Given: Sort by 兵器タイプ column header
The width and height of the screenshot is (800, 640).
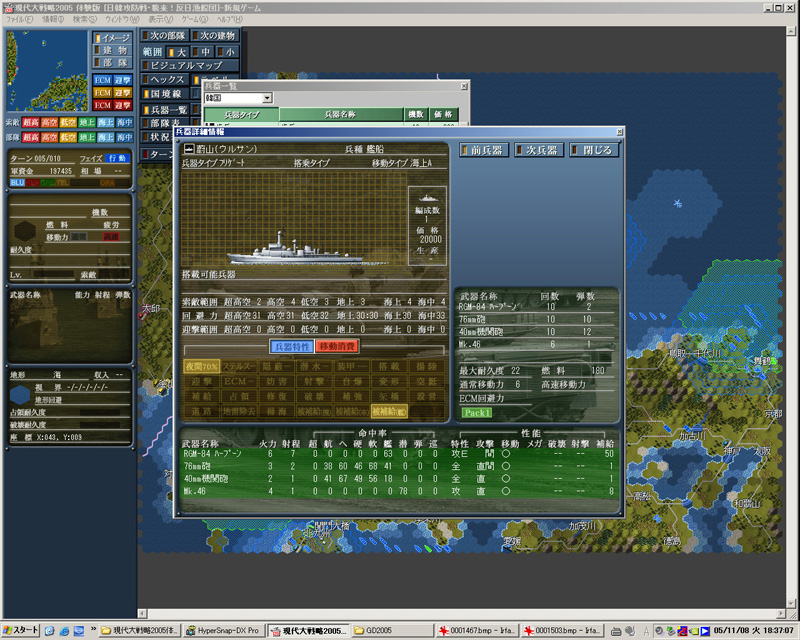Looking at the screenshot, I should [242, 114].
